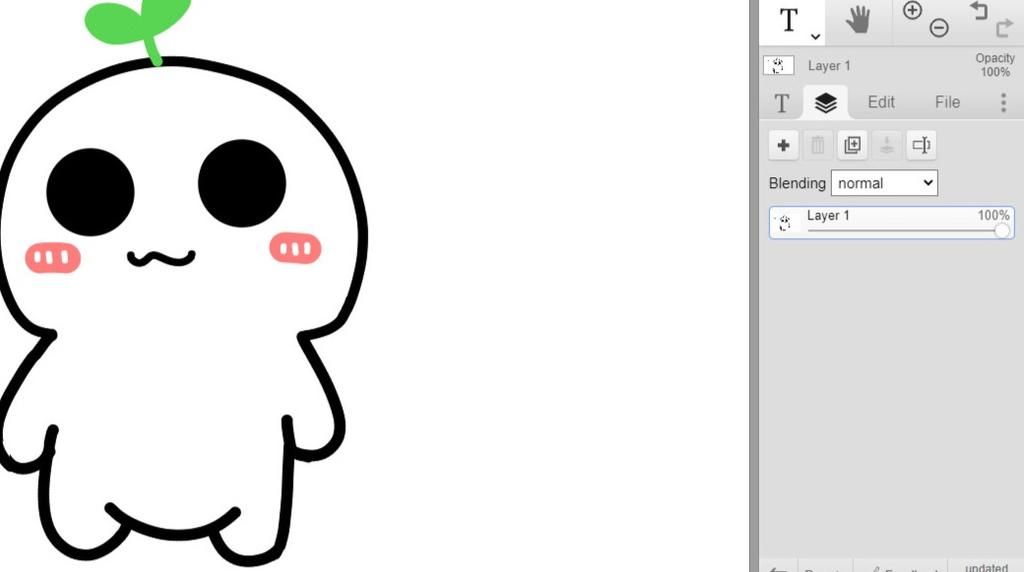Switch to the Layers tab
The height and width of the screenshot is (572, 1024).
826,103
